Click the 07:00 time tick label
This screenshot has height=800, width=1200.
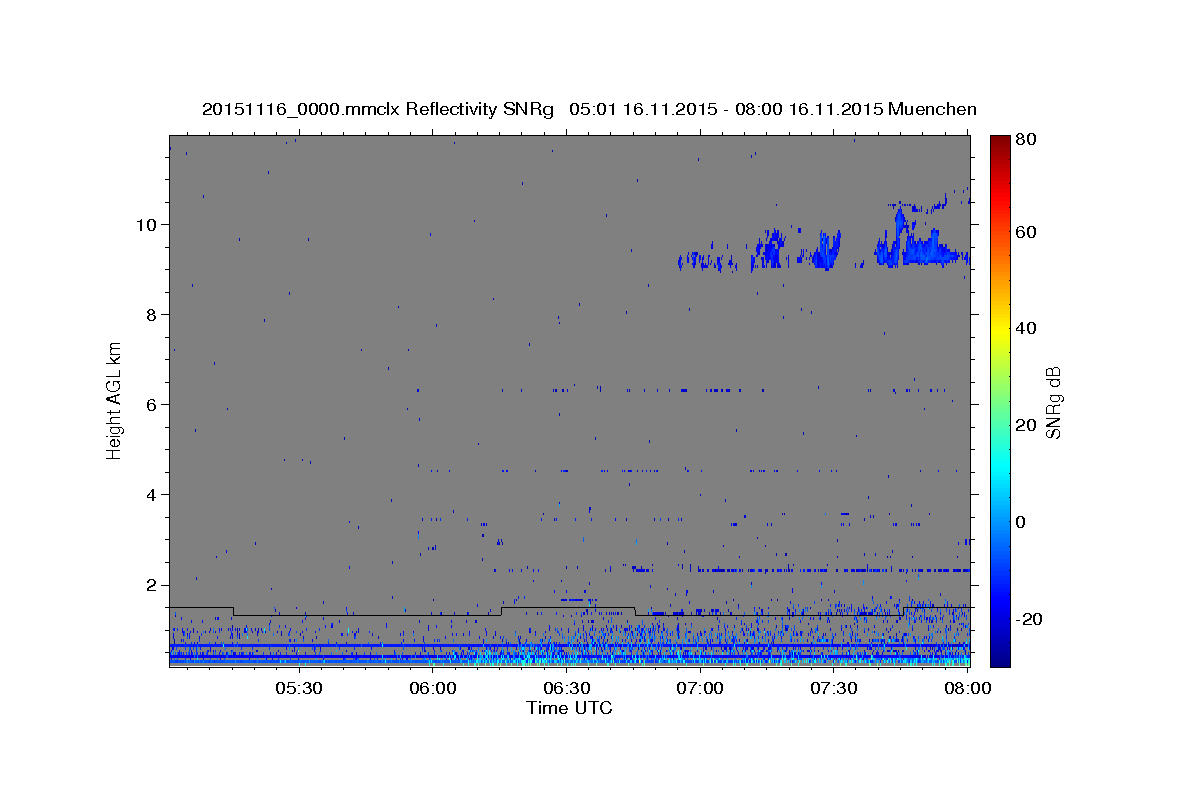pyautogui.click(x=700, y=688)
